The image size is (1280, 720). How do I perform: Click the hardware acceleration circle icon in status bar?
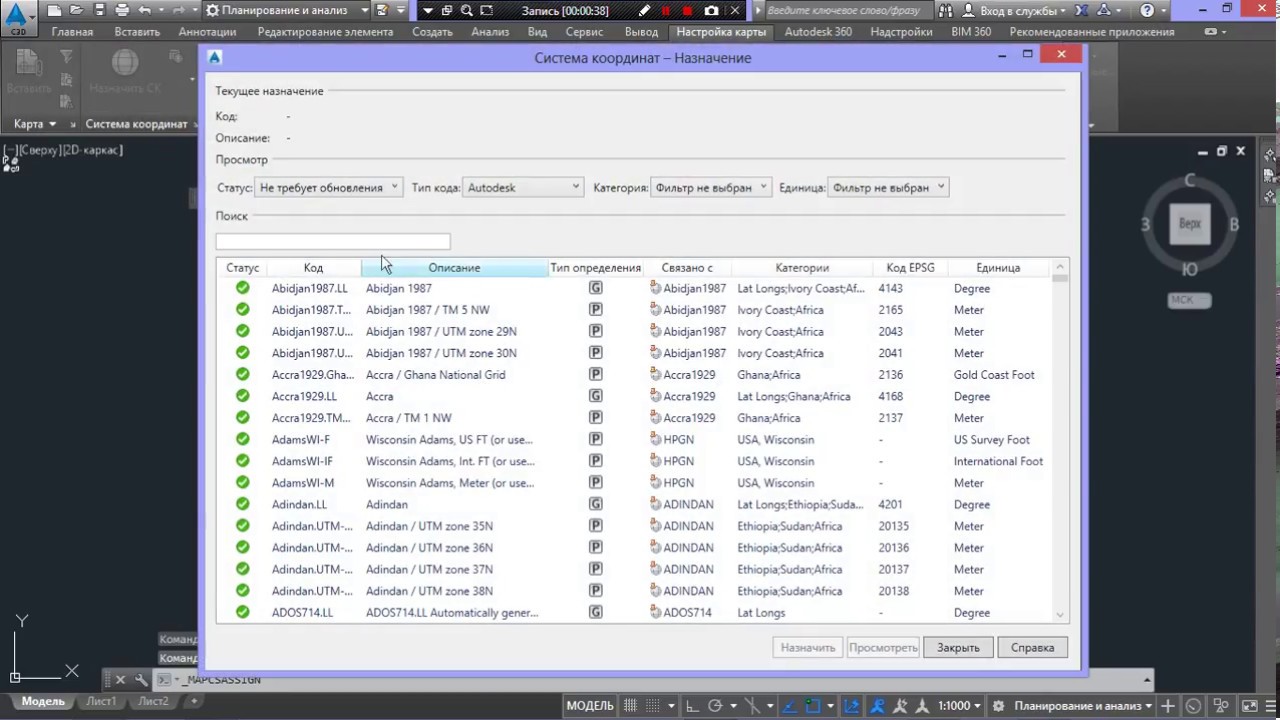[x=1192, y=706]
